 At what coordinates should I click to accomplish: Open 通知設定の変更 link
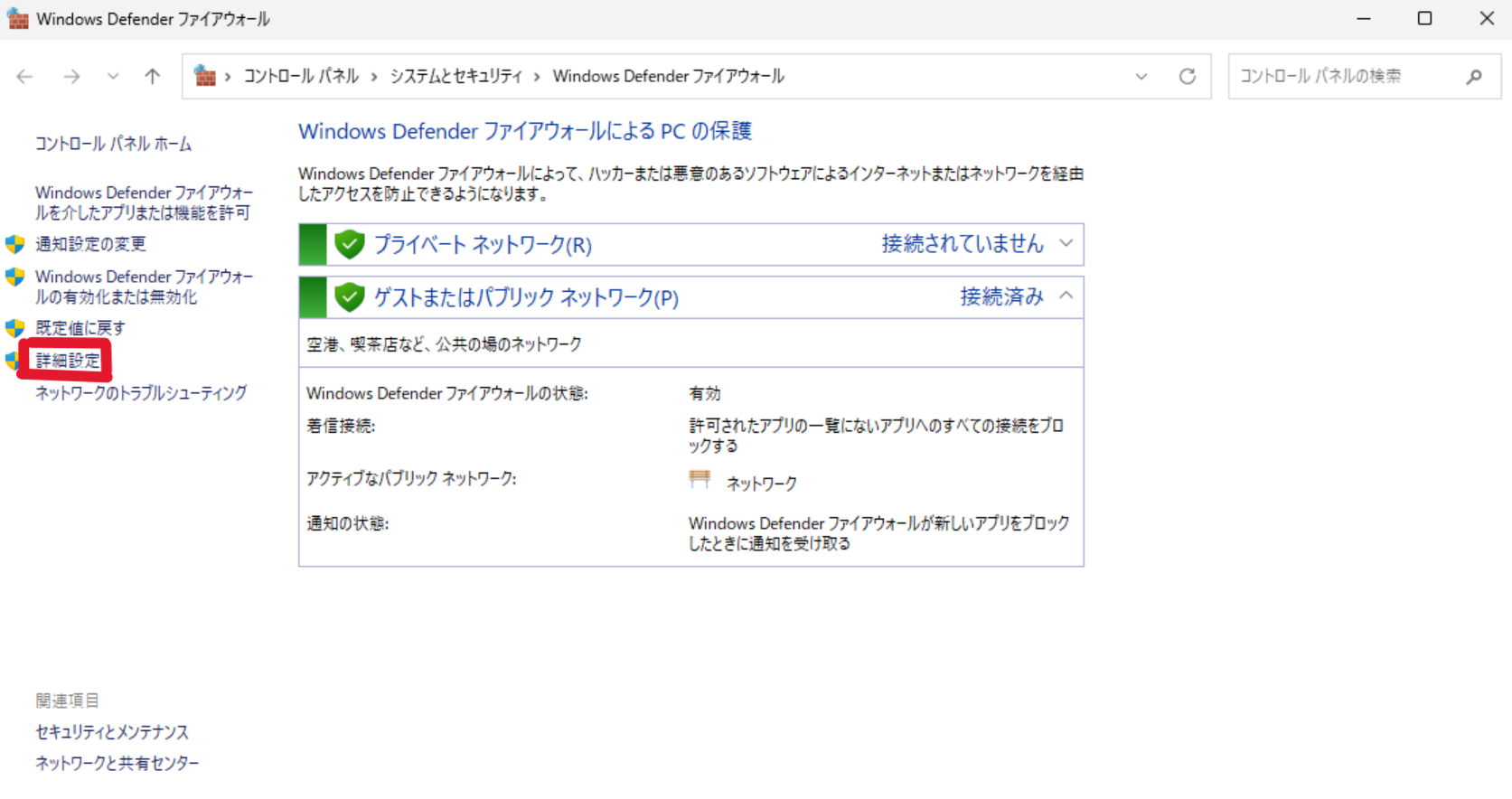pos(90,244)
